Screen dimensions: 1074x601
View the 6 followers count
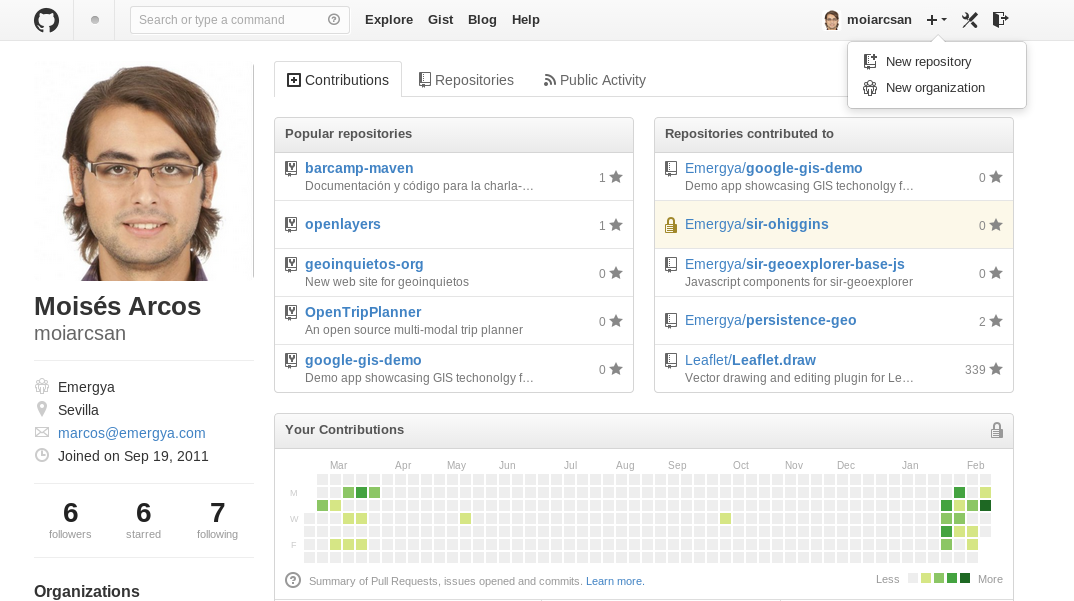[x=70, y=520]
